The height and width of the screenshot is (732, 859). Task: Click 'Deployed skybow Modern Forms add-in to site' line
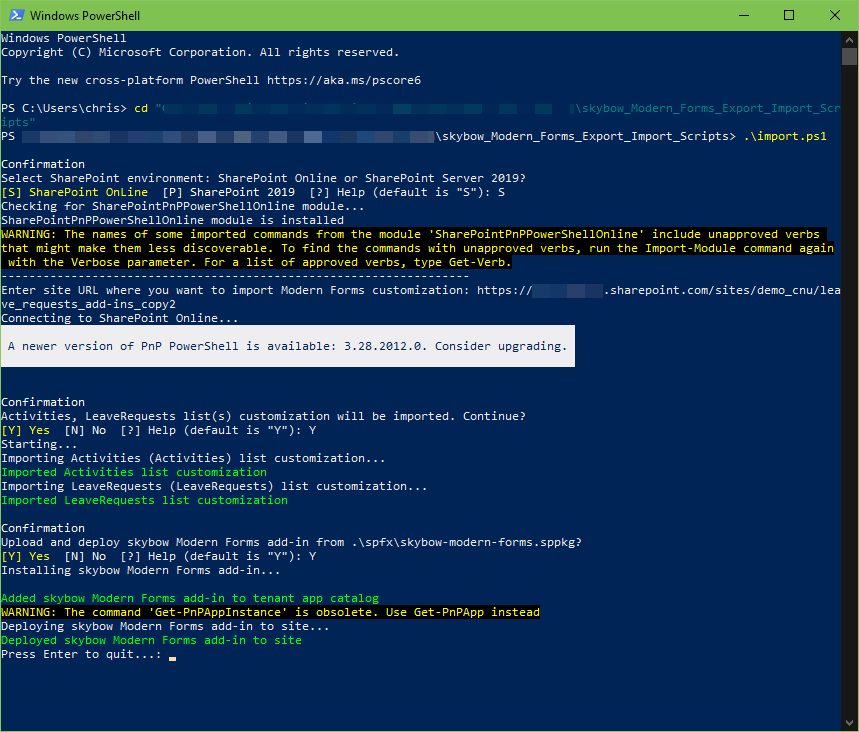(x=151, y=640)
